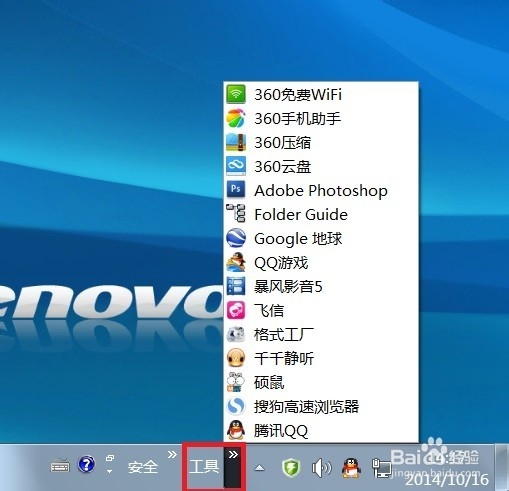Click the orange 千千静听 icon
The image size is (509, 491).
coord(236,358)
